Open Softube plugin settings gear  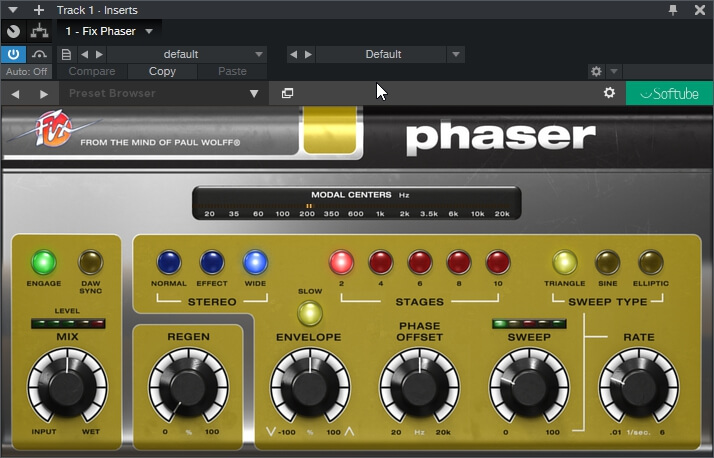[609, 93]
